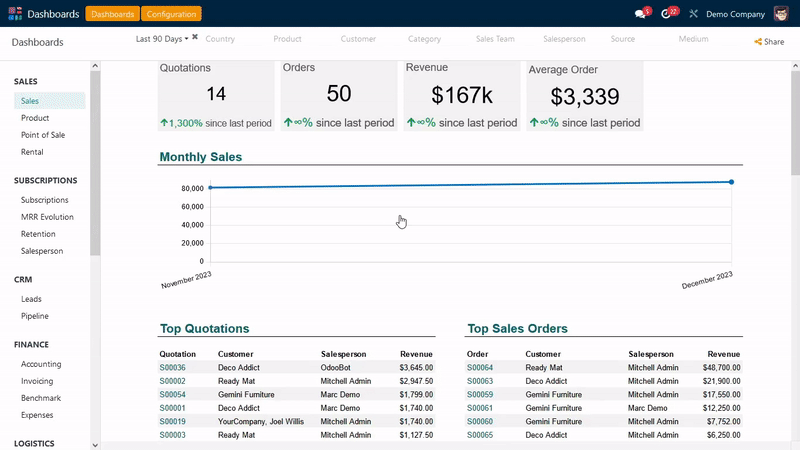Open the Salesperson filter field
800x450 pixels.
564,39
